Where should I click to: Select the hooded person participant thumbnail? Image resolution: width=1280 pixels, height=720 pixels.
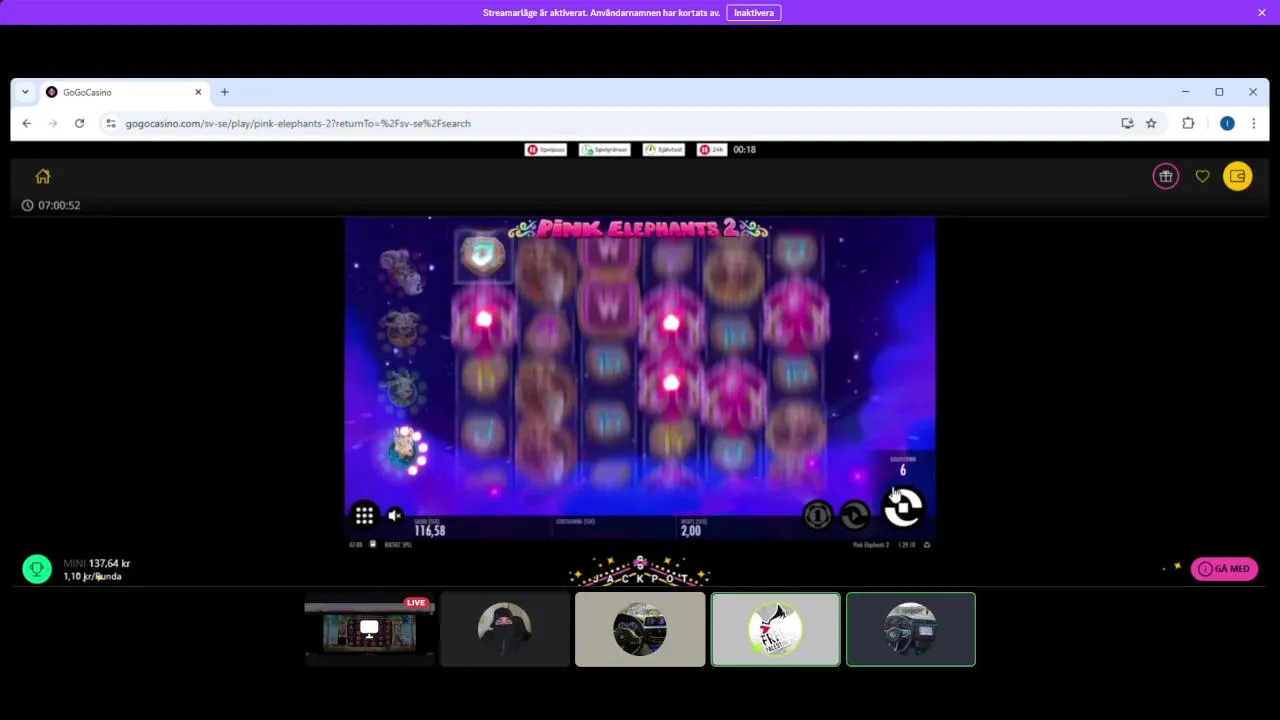505,629
